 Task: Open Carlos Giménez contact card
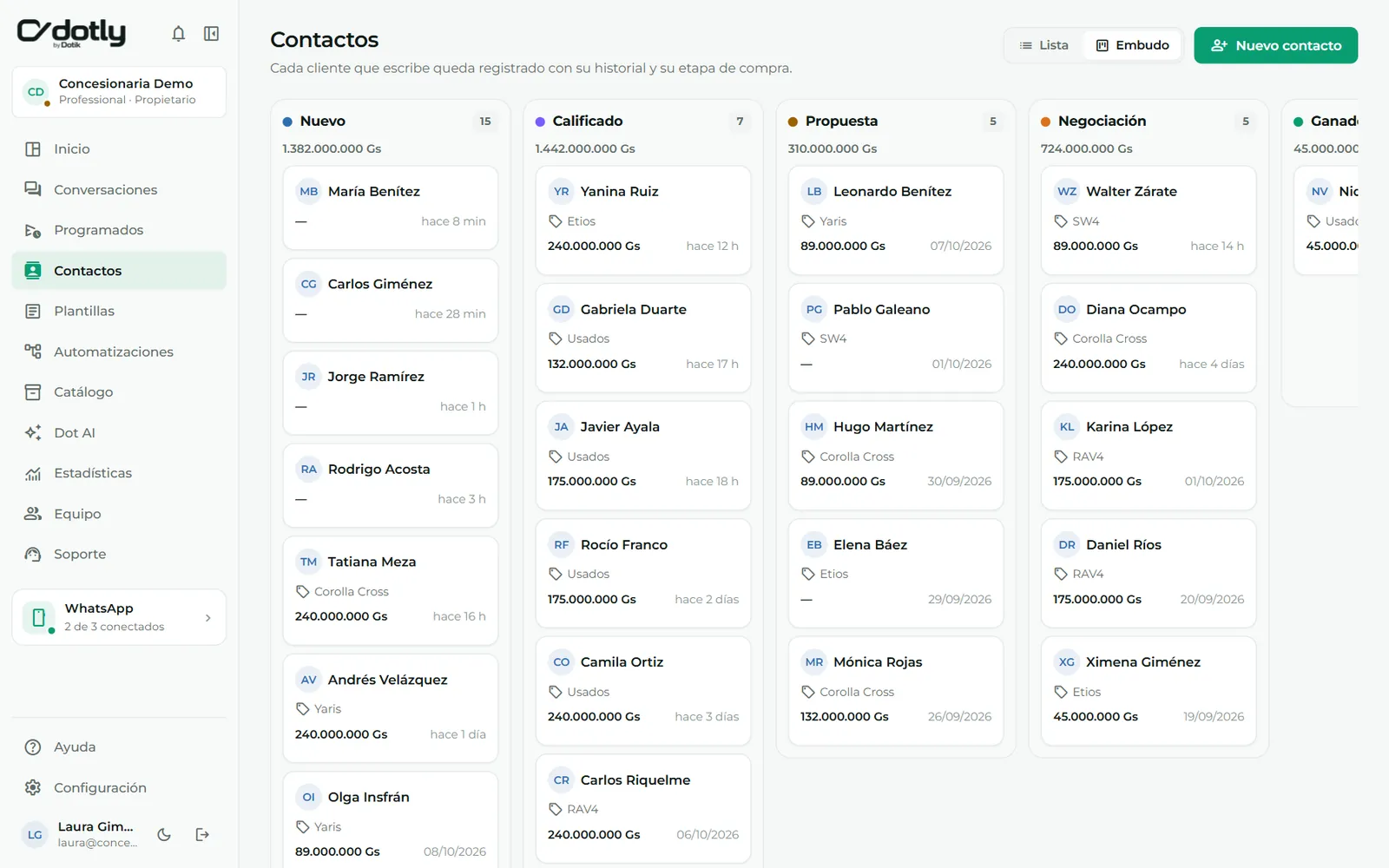391,300
